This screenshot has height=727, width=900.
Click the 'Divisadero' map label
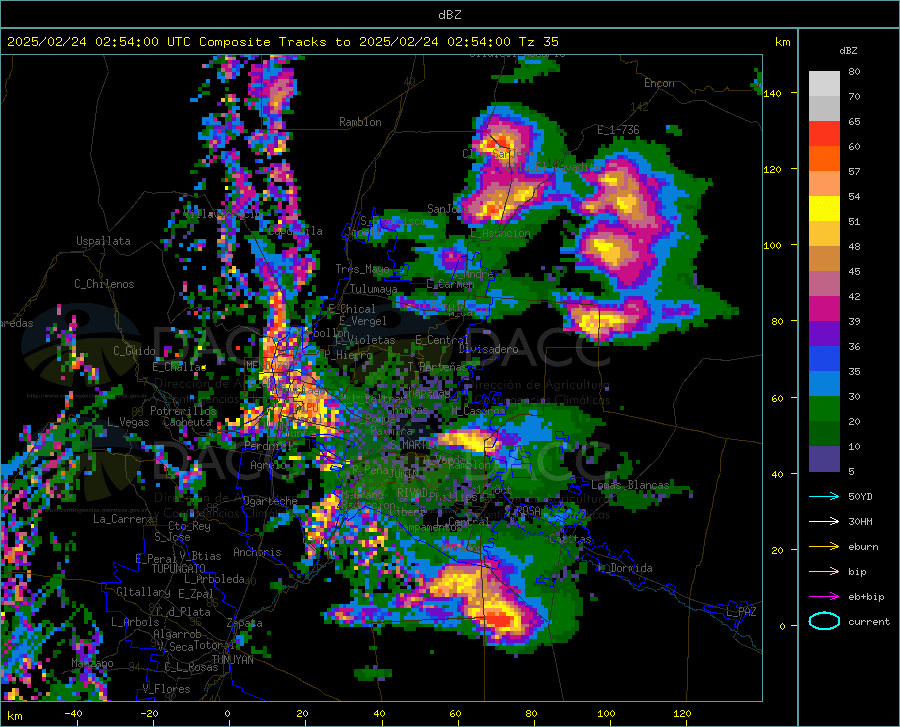click(488, 349)
